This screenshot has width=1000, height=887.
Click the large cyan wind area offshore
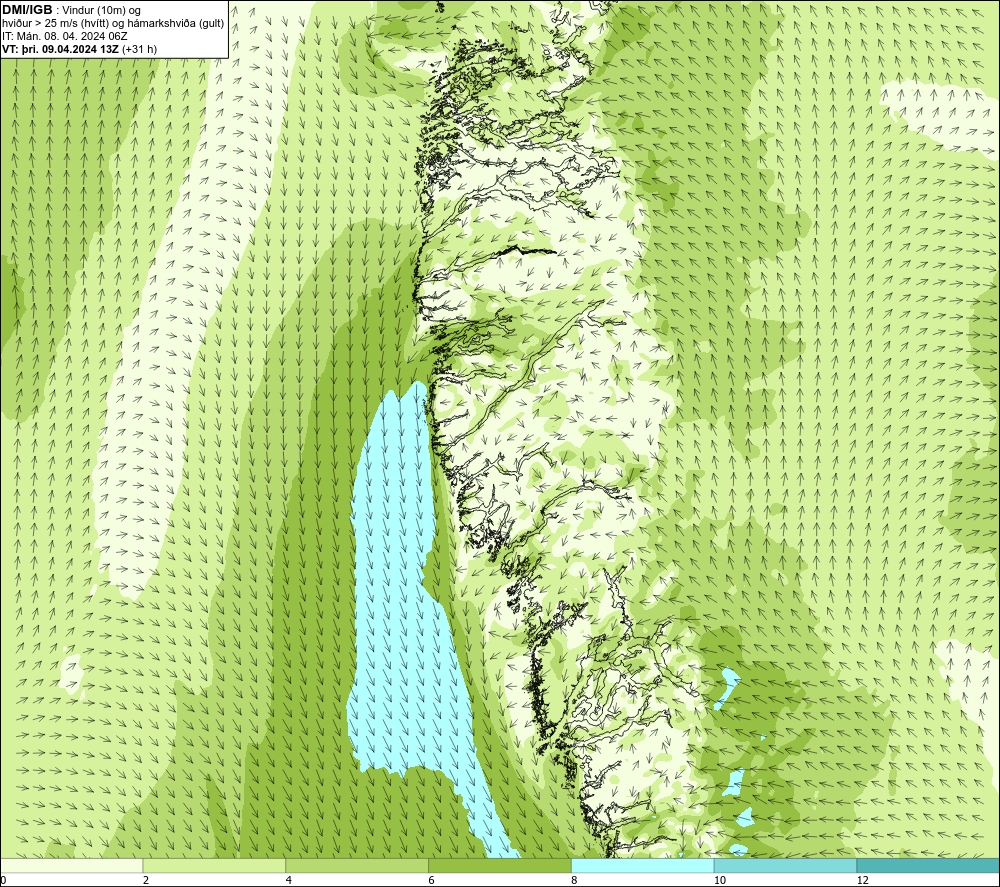coord(402,606)
